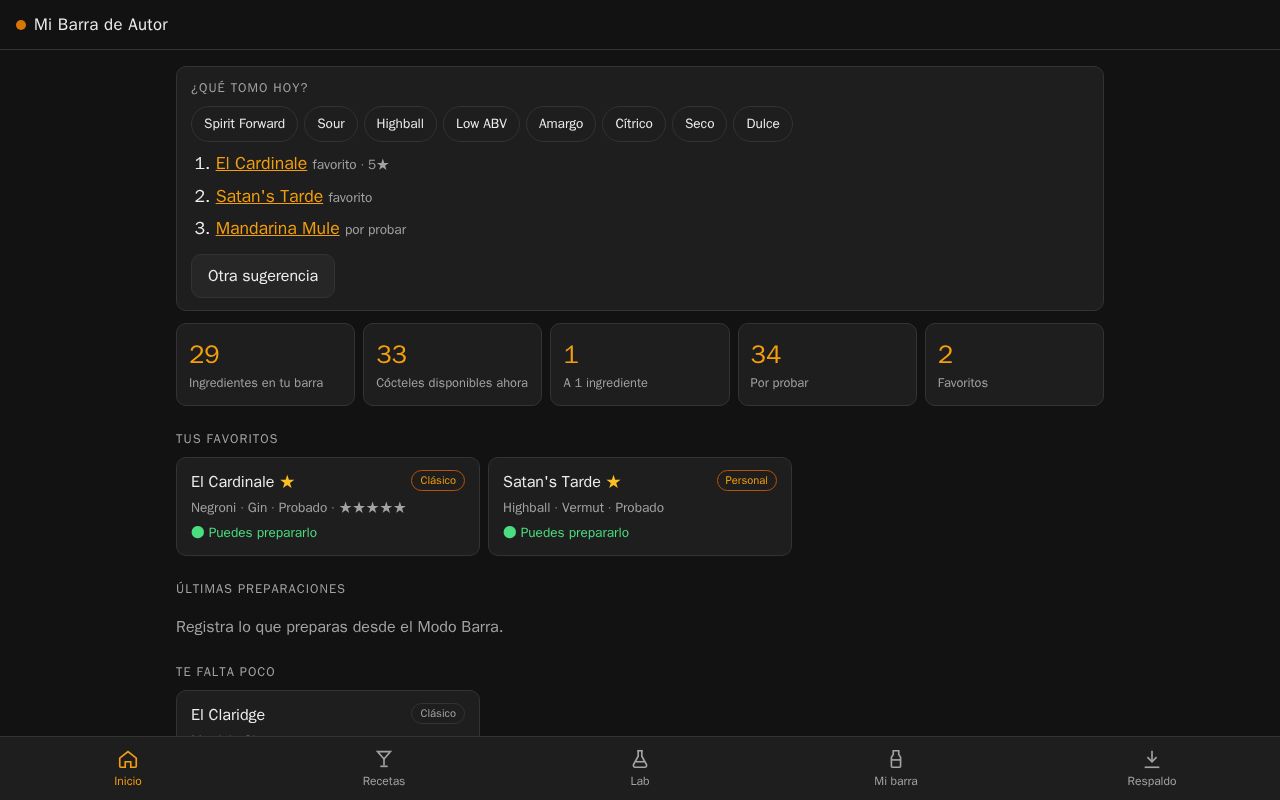Open the Respaldo download icon
This screenshot has height=800, width=1280.
coord(1152,759)
